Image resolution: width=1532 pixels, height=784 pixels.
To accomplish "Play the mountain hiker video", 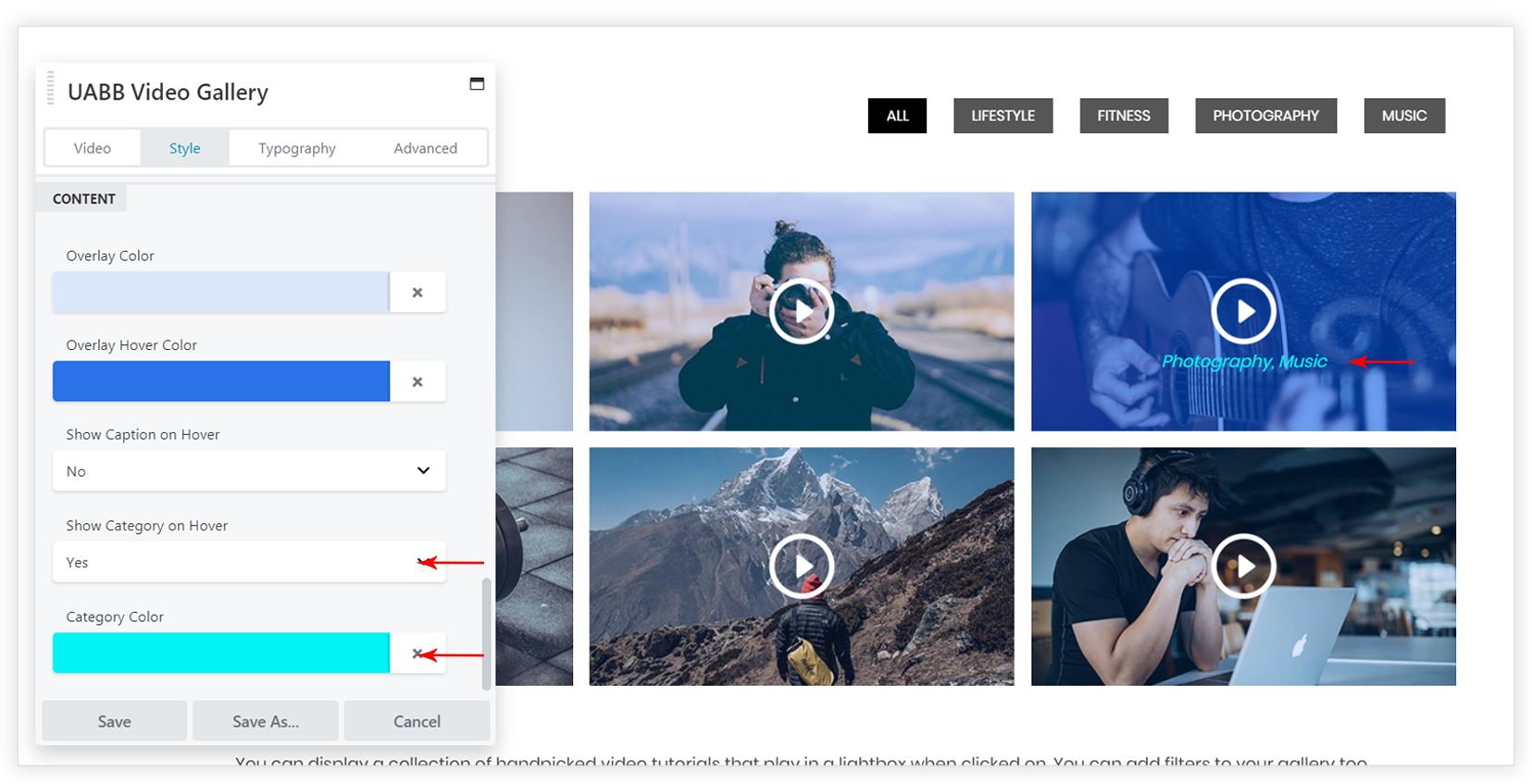I will click(802, 566).
